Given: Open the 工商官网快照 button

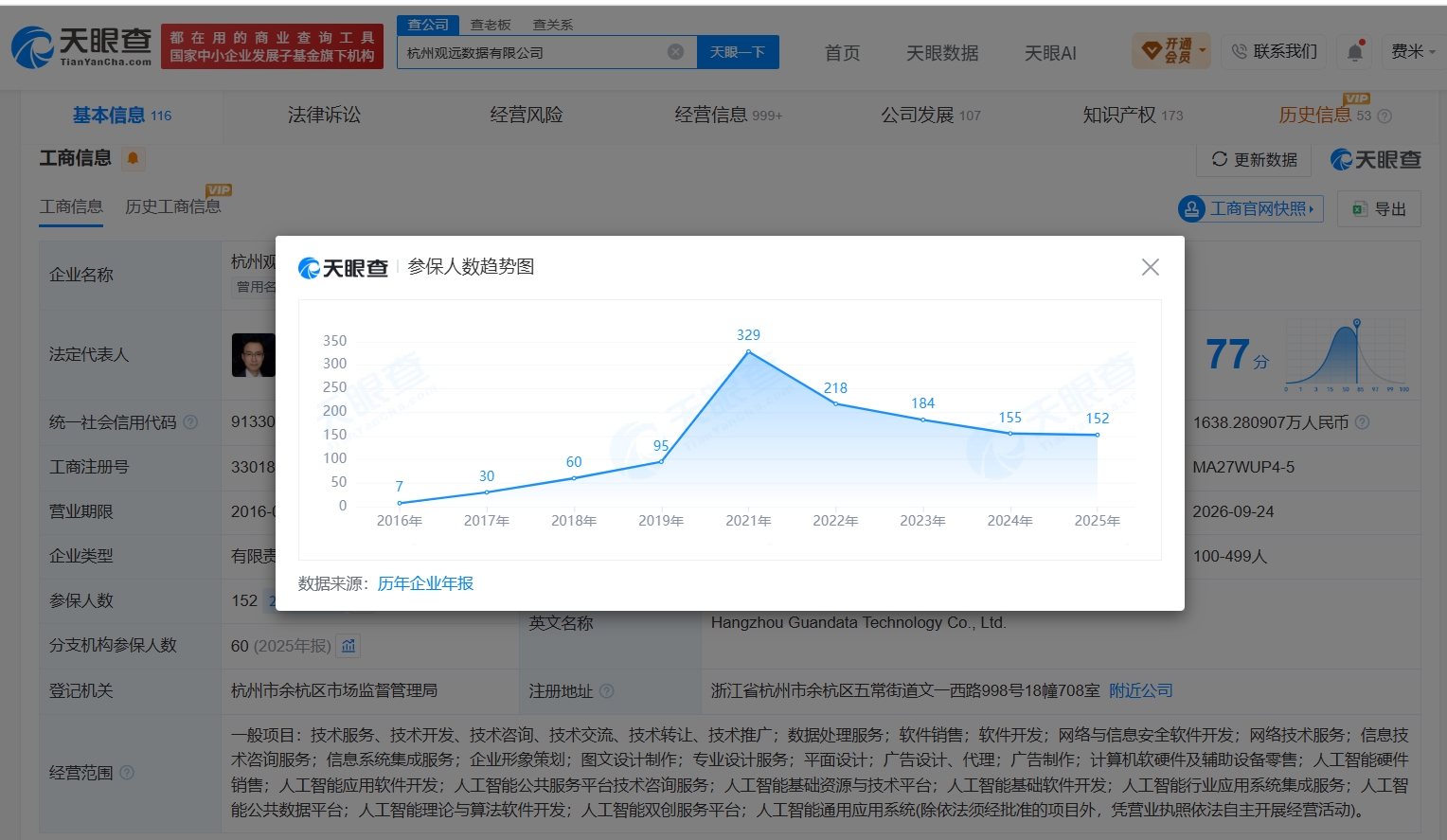Looking at the screenshot, I should pyautogui.click(x=1251, y=208).
